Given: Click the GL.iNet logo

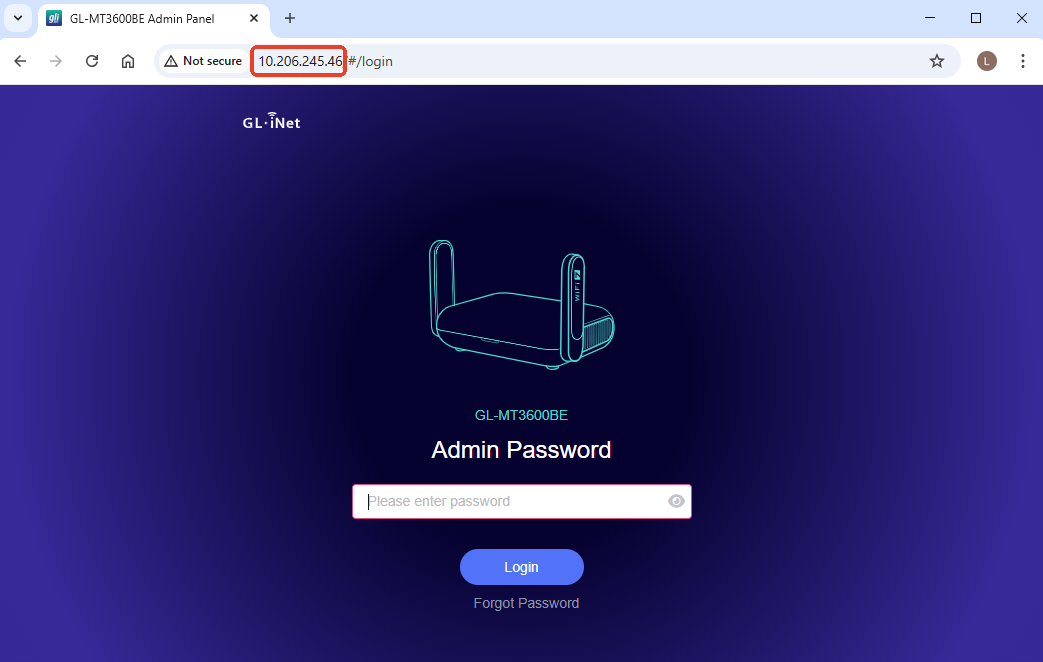Looking at the screenshot, I should pyautogui.click(x=270, y=122).
